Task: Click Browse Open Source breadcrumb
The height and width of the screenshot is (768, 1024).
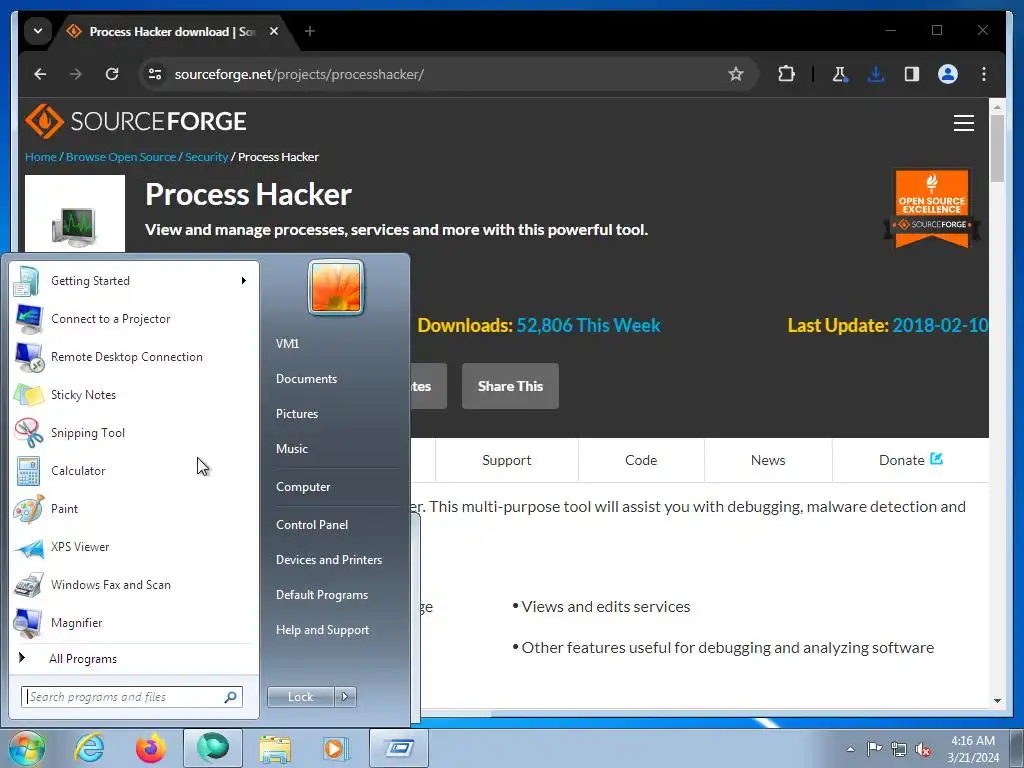Action: 121,157
